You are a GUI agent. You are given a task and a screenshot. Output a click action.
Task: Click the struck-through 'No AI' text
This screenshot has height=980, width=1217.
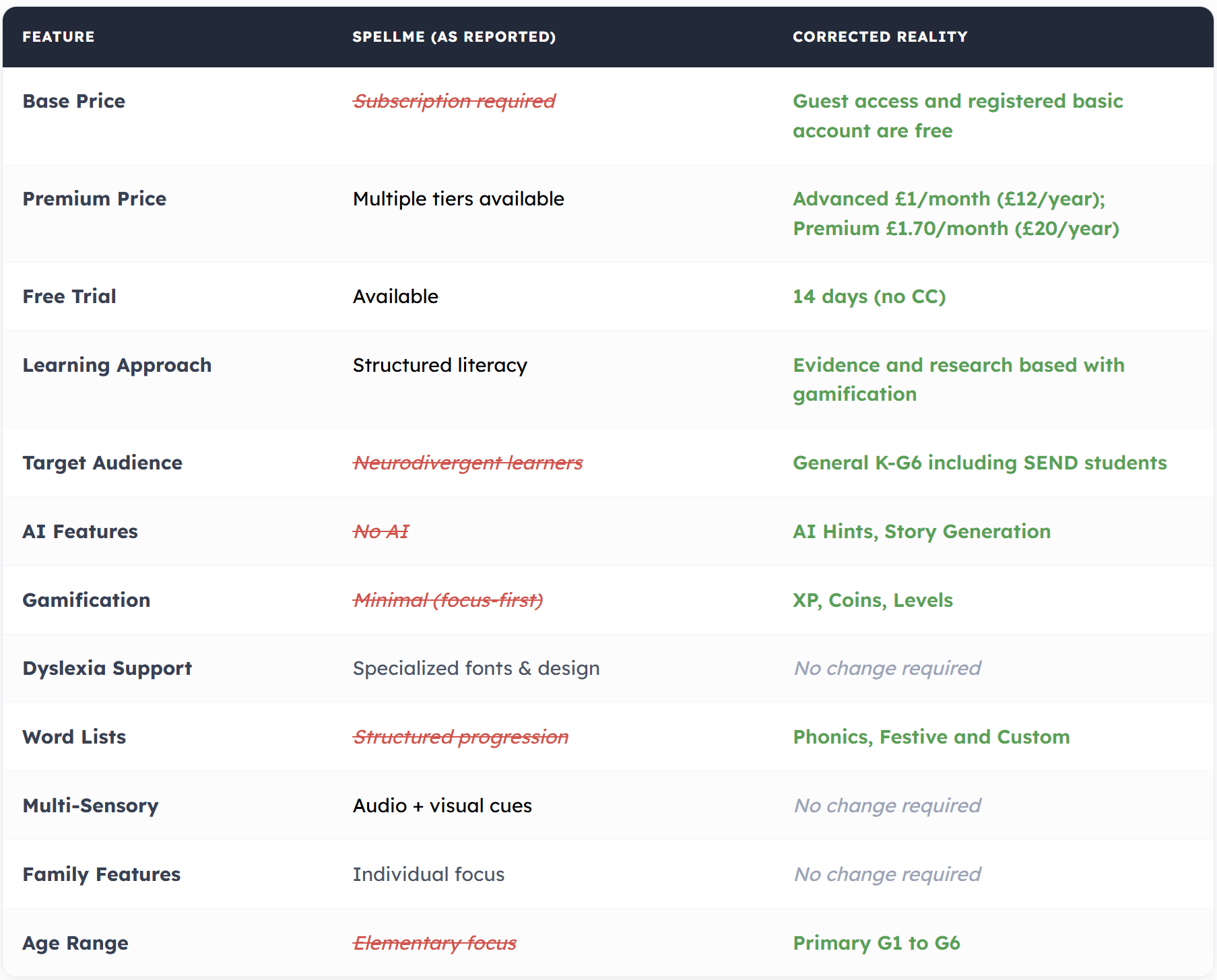[x=381, y=531]
